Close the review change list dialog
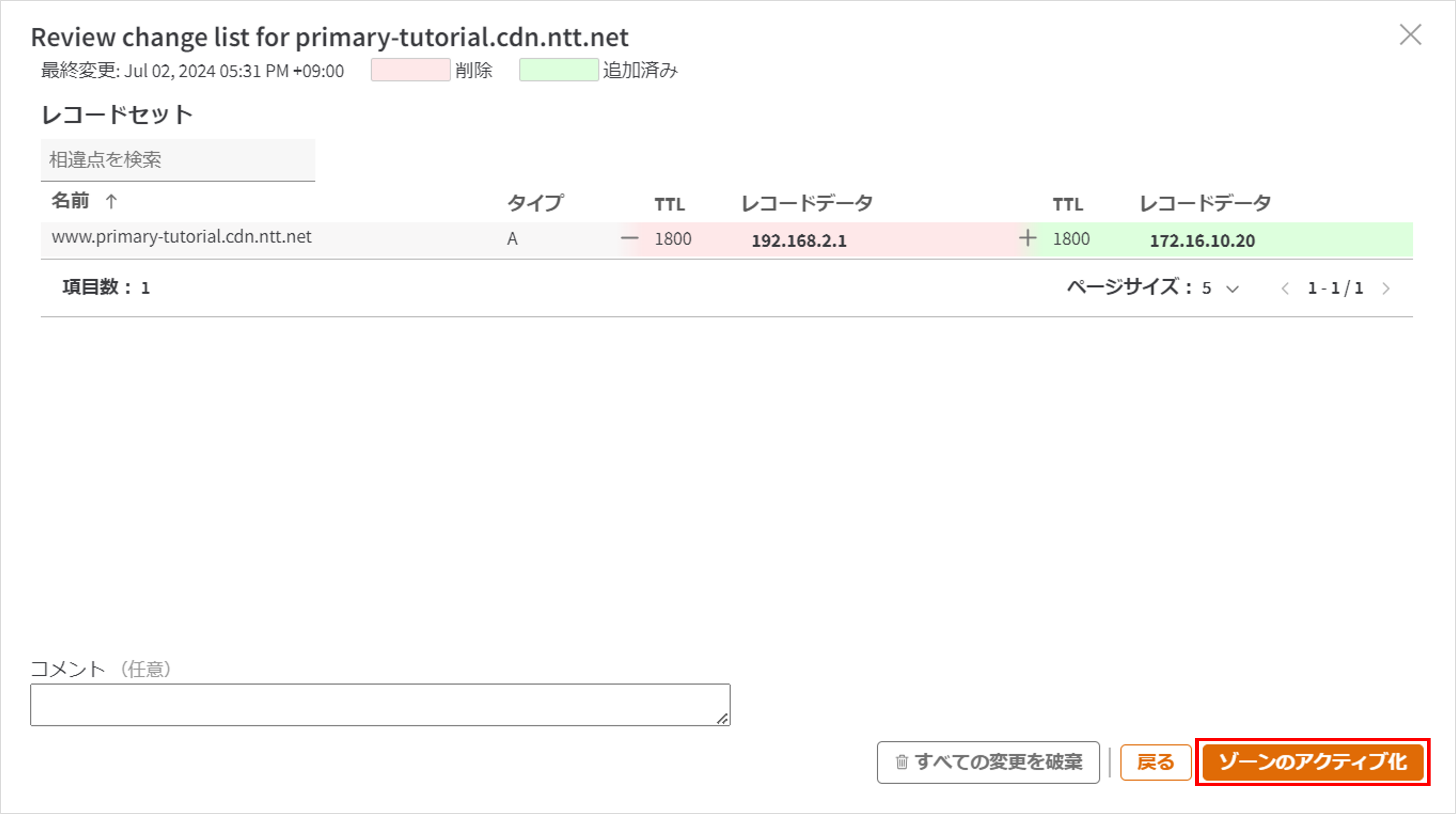Image resolution: width=1456 pixels, height=814 pixels. (x=1410, y=34)
